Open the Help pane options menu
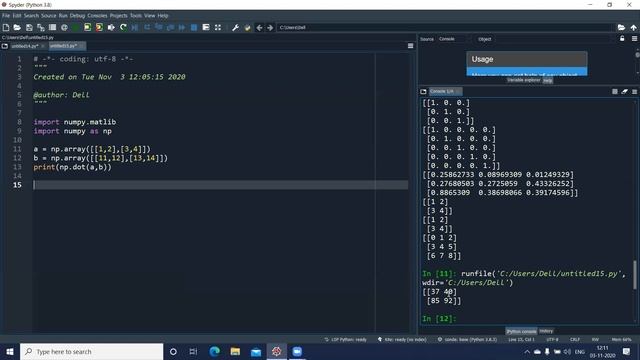 point(634,38)
